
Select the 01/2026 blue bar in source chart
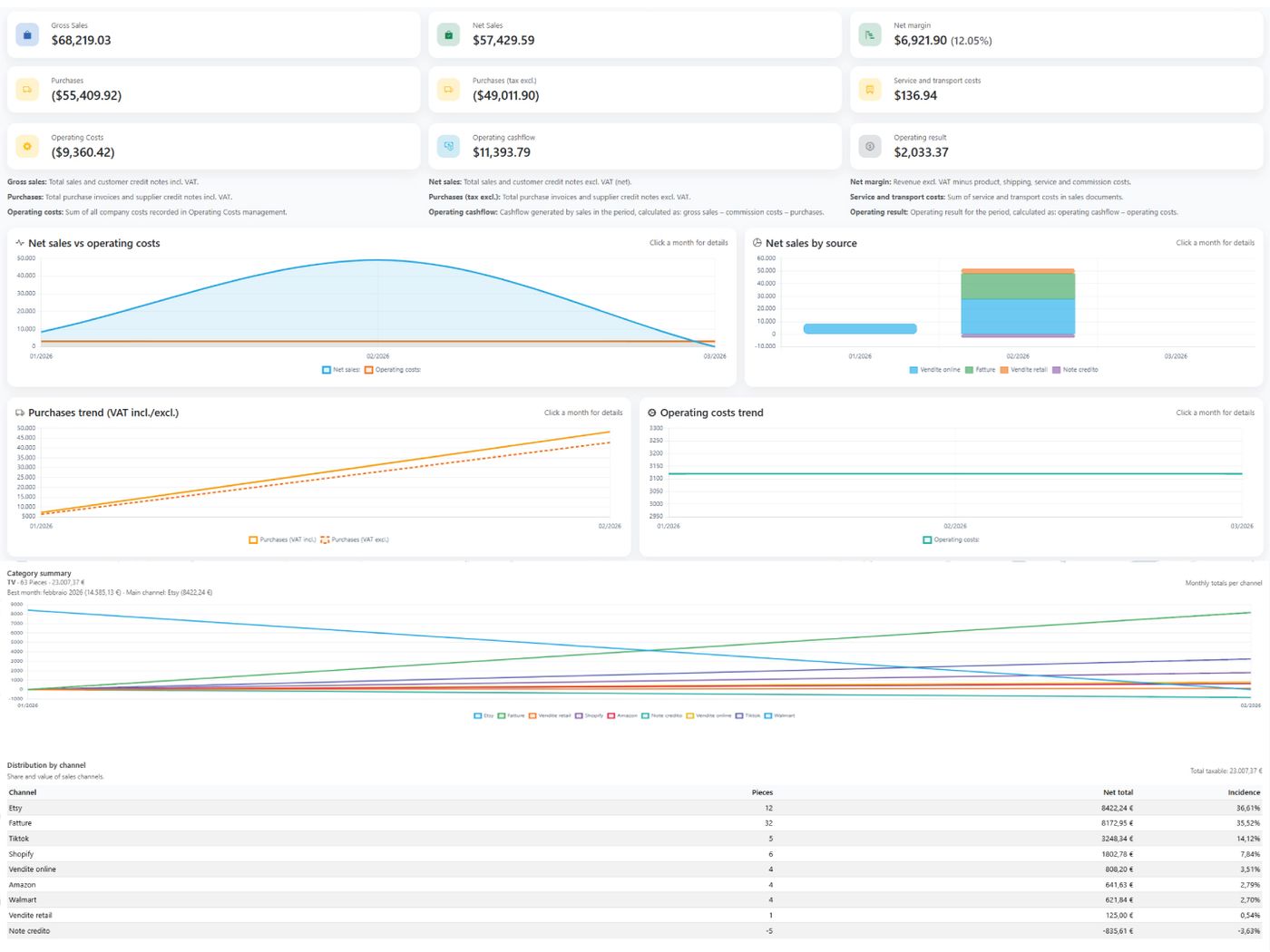860,329
